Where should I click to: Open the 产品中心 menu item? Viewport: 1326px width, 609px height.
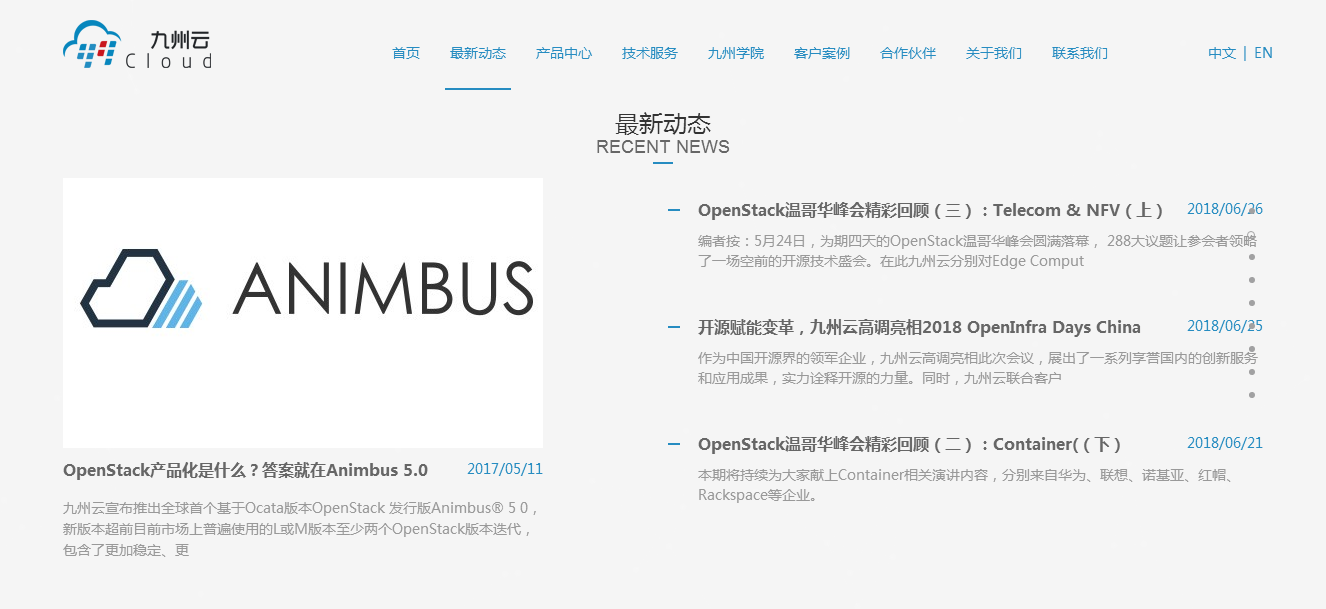564,53
